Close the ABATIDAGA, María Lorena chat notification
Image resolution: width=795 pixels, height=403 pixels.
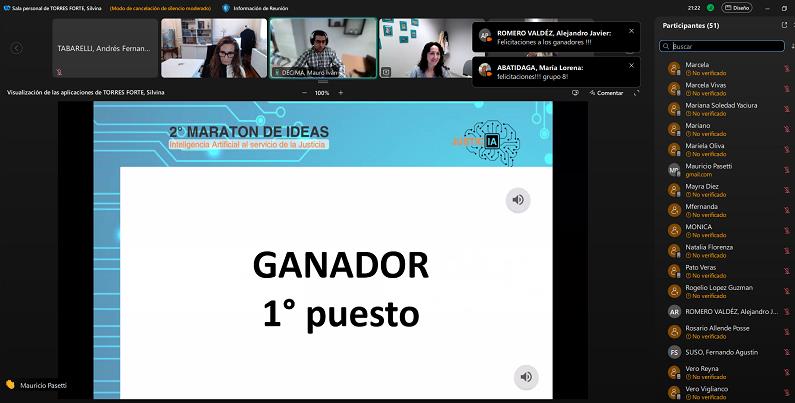631,65
